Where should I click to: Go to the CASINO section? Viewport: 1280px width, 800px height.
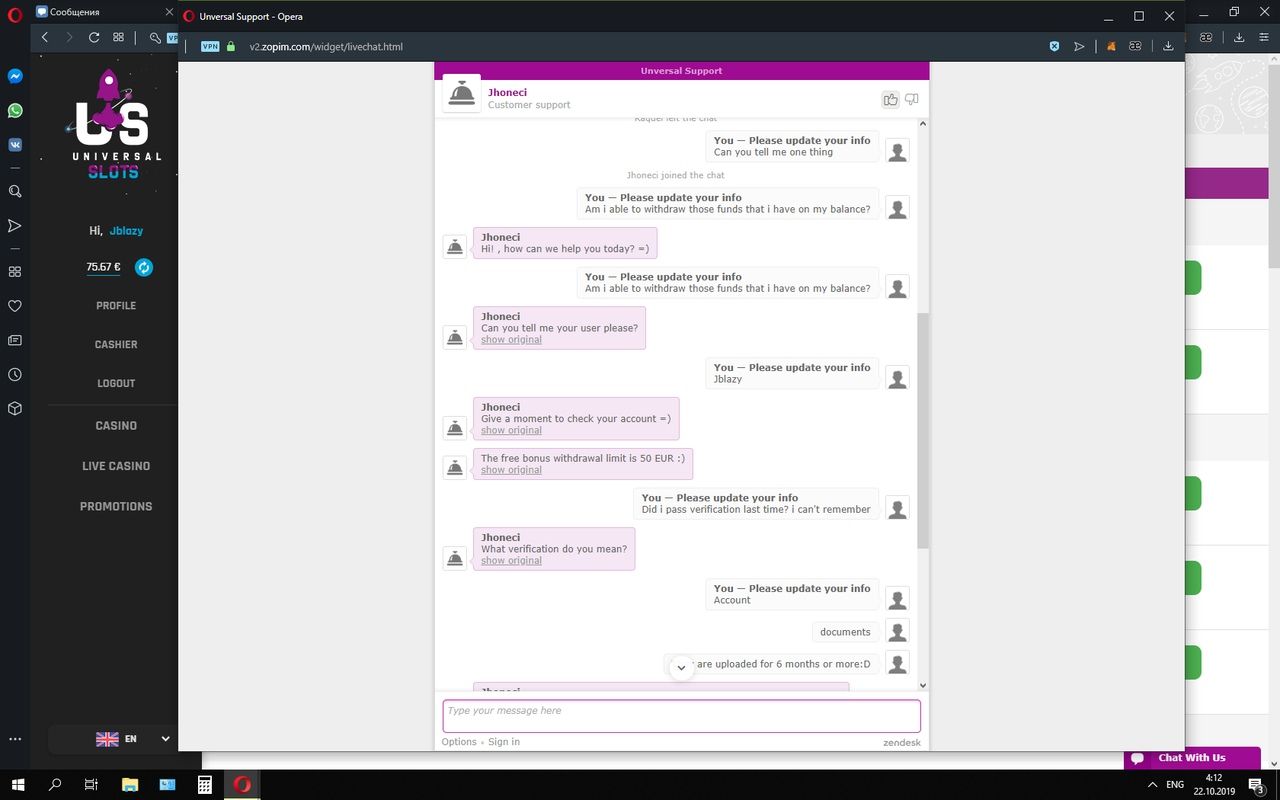pos(116,426)
